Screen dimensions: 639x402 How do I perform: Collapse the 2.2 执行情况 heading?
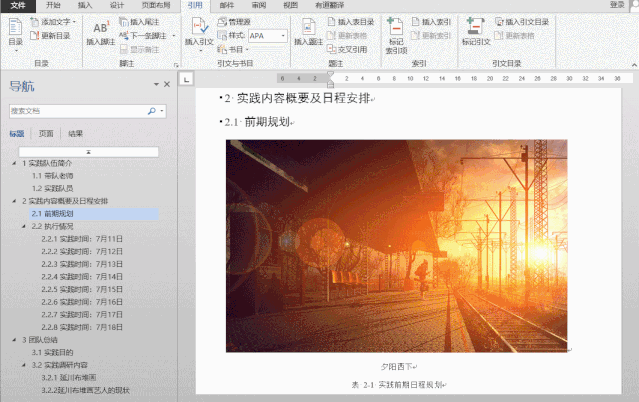click(24, 226)
